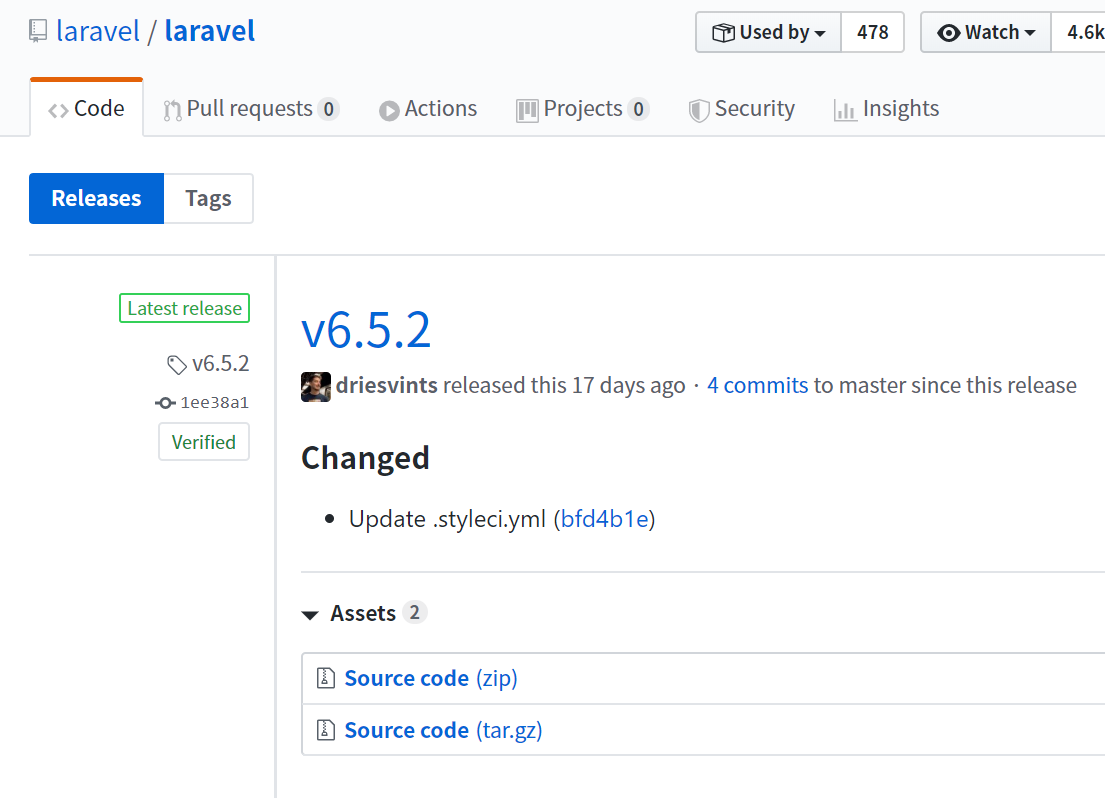The width and height of the screenshot is (1105, 798).
Task: Collapse the Assets section
Action: click(310, 614)
